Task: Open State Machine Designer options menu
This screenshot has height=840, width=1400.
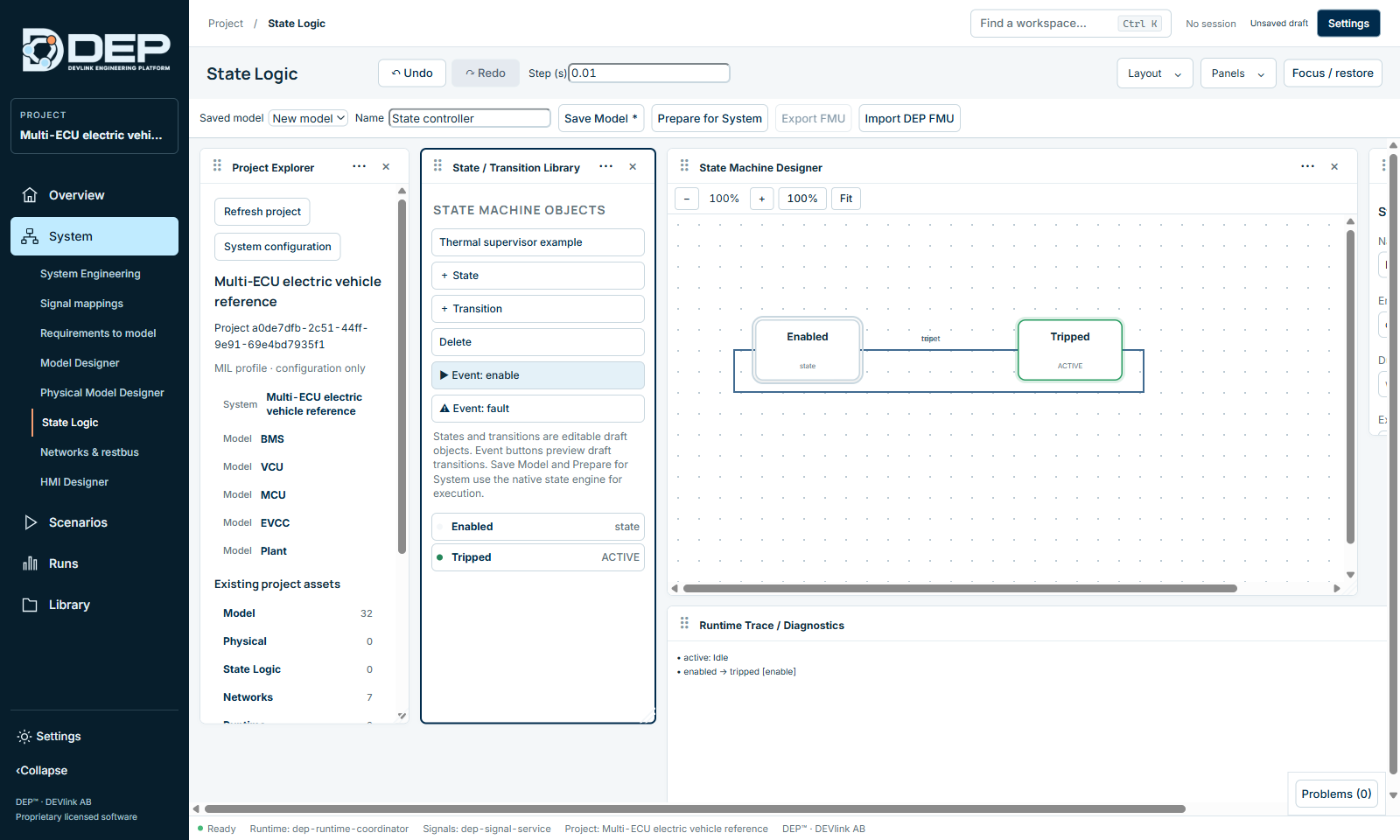Action: point(1307,166)
